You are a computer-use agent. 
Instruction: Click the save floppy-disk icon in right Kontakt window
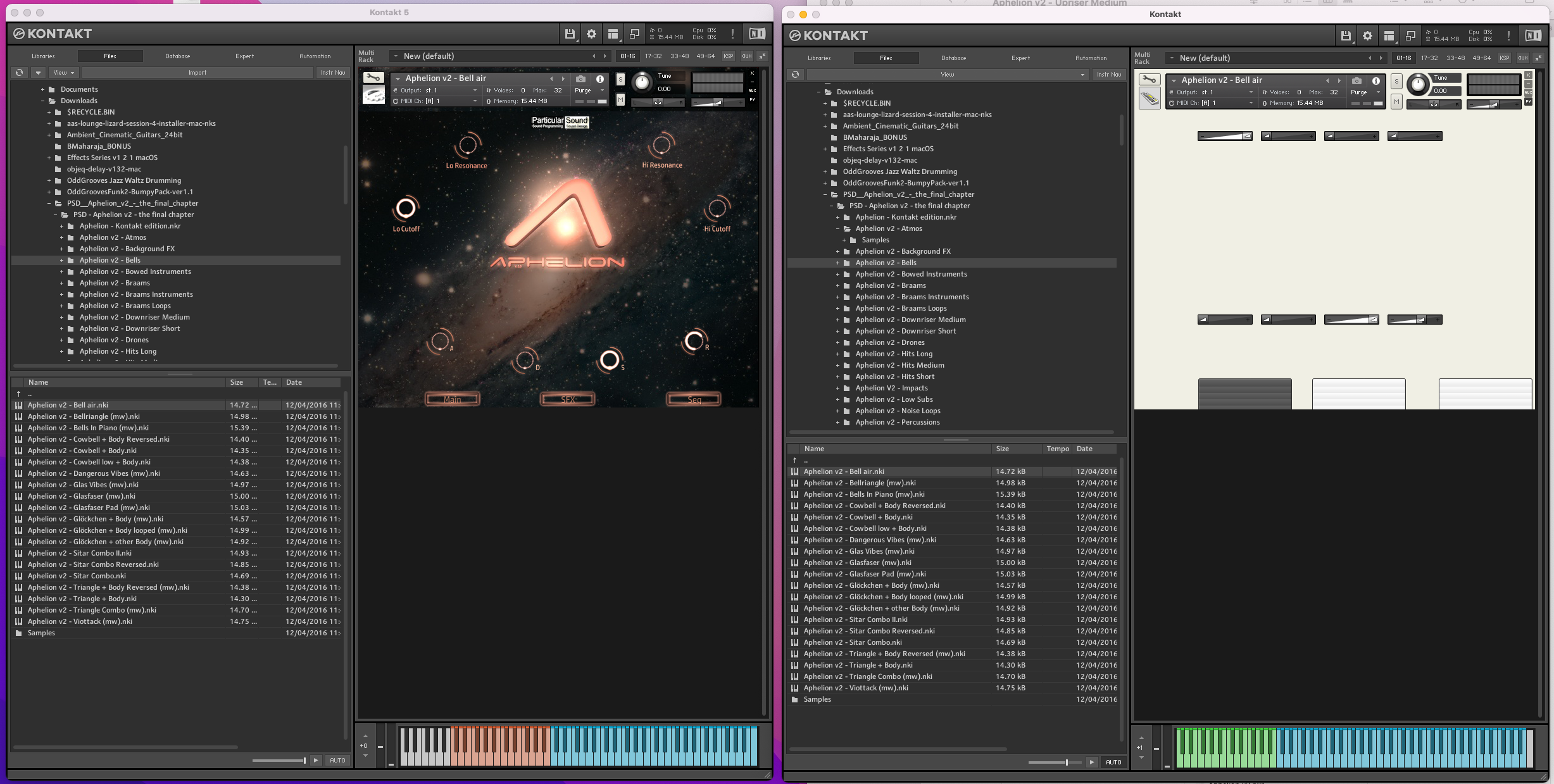(x=1345, y=36)
